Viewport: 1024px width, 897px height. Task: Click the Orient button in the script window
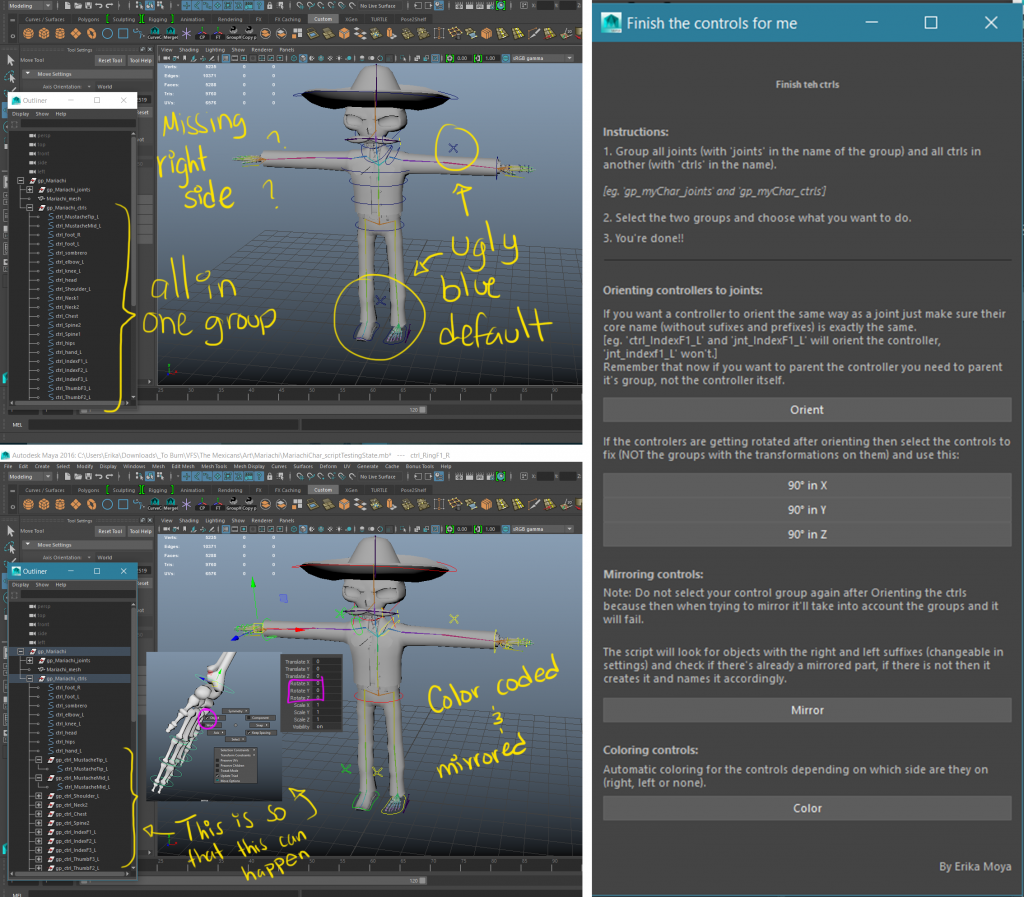coord(807,409)
